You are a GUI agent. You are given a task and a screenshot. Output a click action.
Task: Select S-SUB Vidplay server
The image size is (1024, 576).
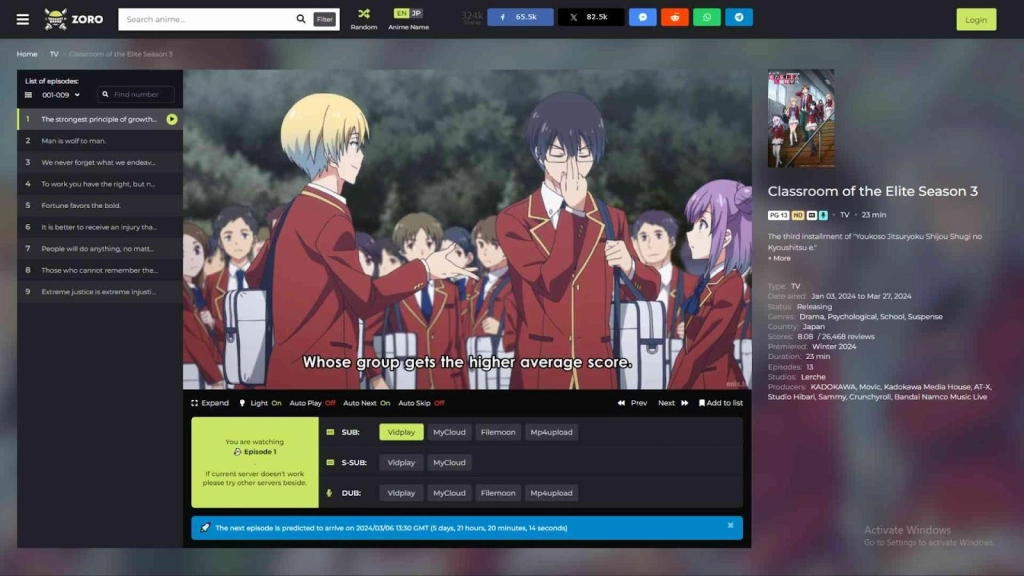[401, 462]
